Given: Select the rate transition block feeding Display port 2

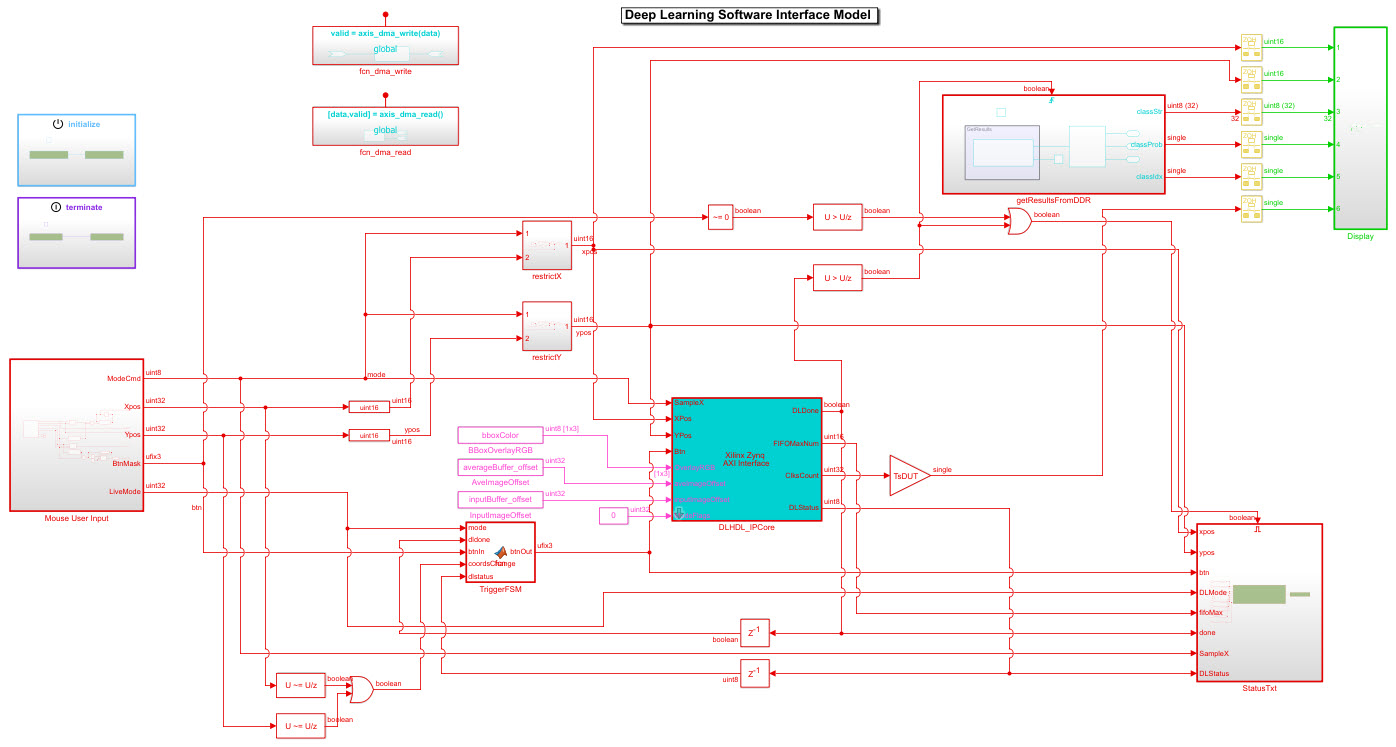Looking at the screenshot, I should point(1250,78).
